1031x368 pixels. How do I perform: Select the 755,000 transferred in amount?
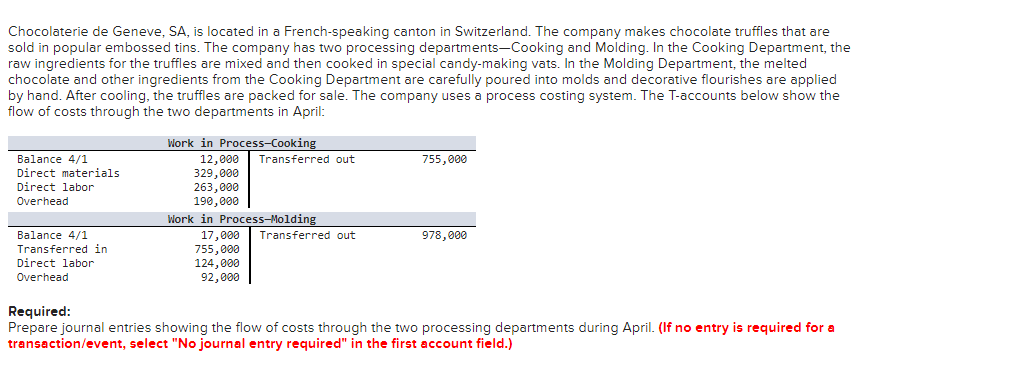(216, 249)
